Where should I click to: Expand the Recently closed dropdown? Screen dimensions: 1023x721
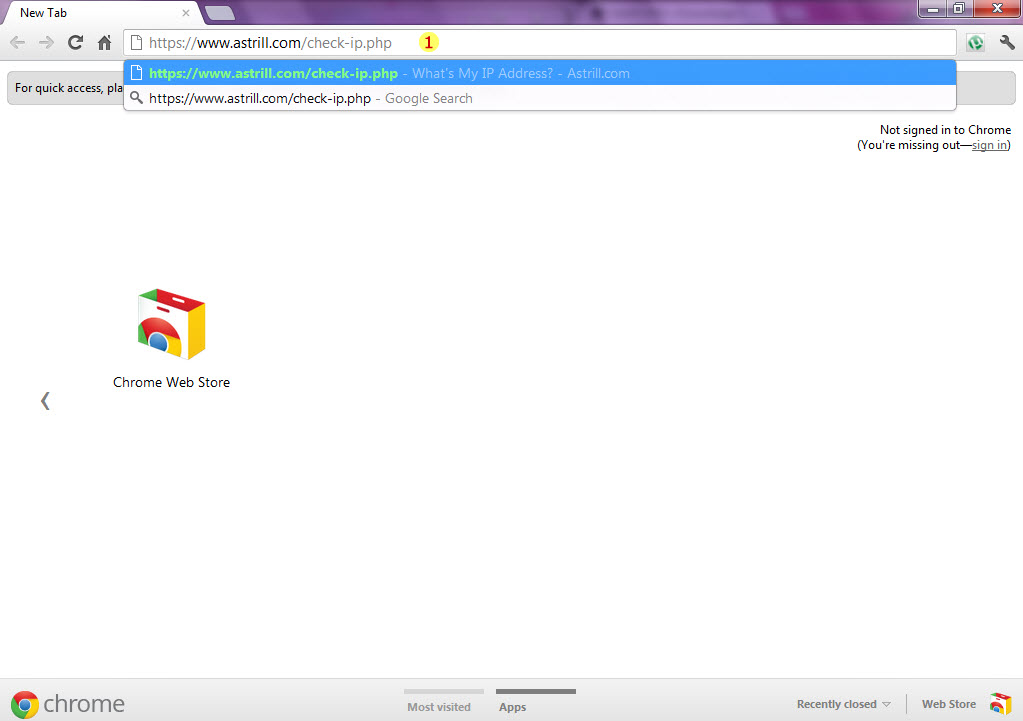click(x=843, y=704)
